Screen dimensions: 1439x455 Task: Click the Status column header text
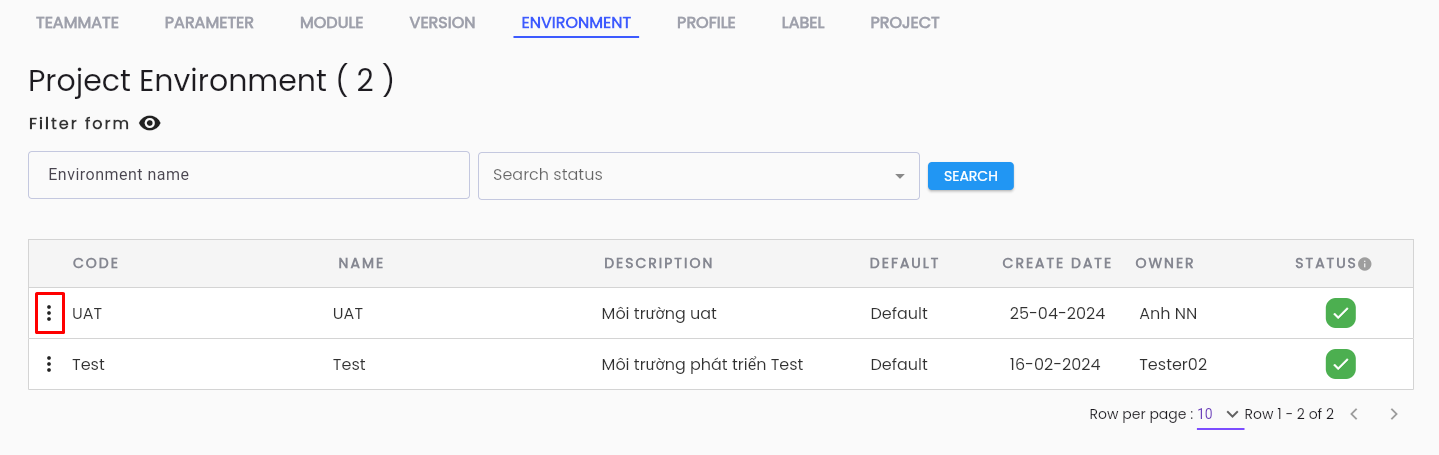[1326, 264]
